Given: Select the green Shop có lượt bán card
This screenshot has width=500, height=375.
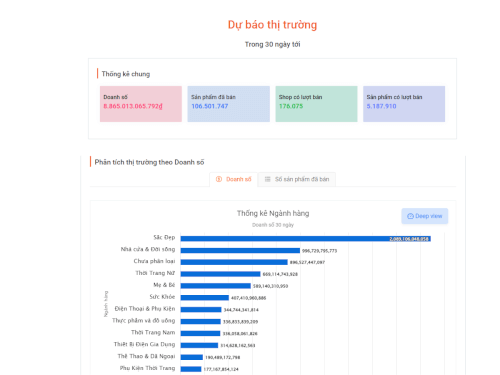Looking at the screenshot, I should tap(316, 104).
